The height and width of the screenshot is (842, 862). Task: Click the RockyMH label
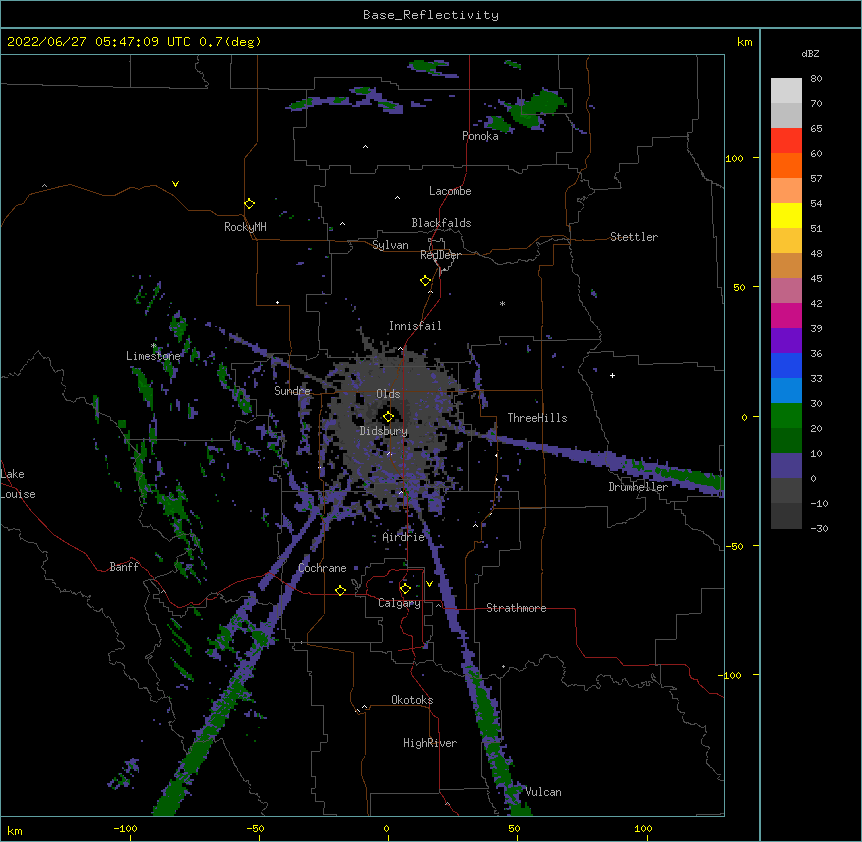click(245, 227)
